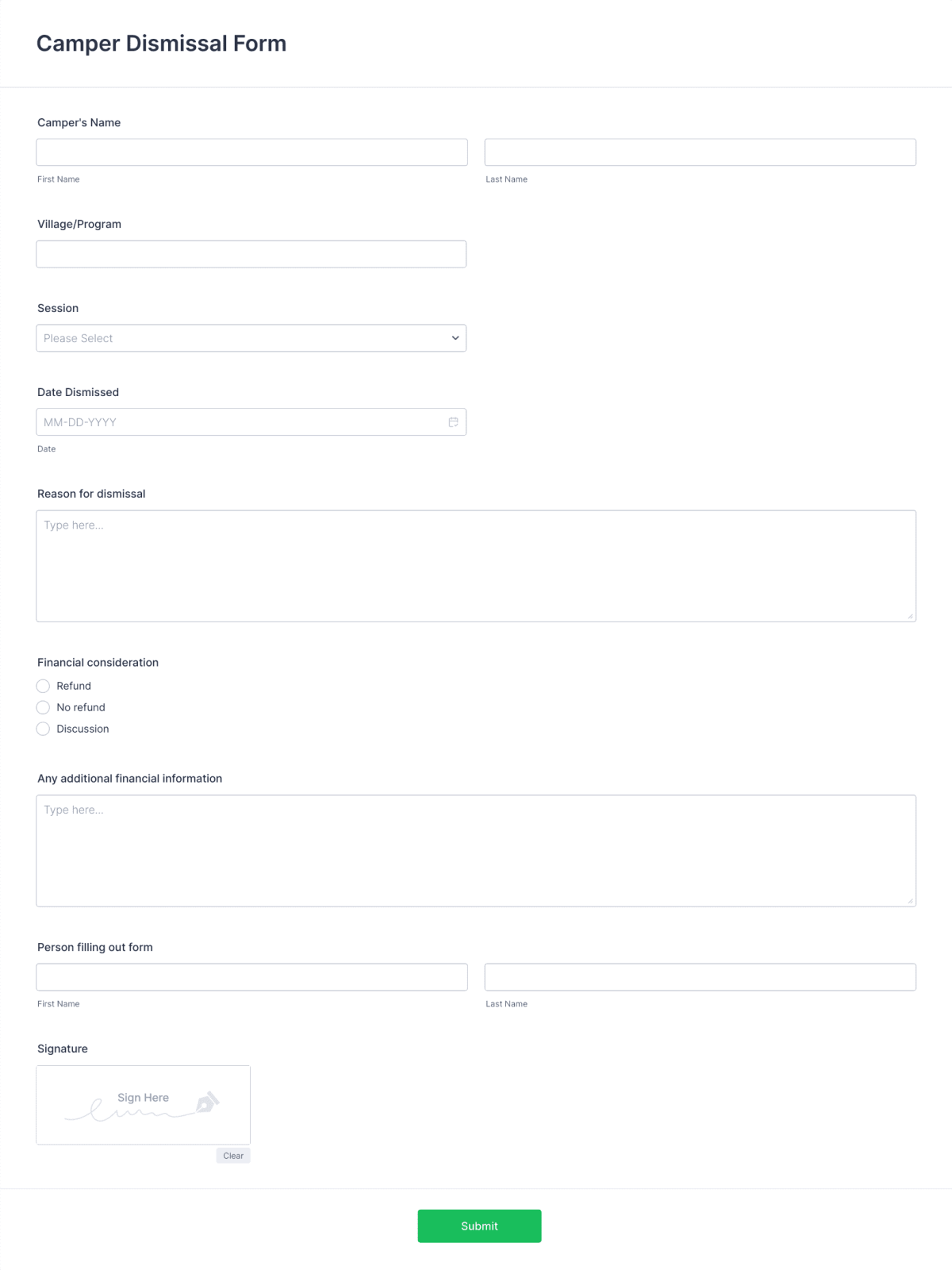
Task: Select the Refund radio button
Action: click(43, 686)
